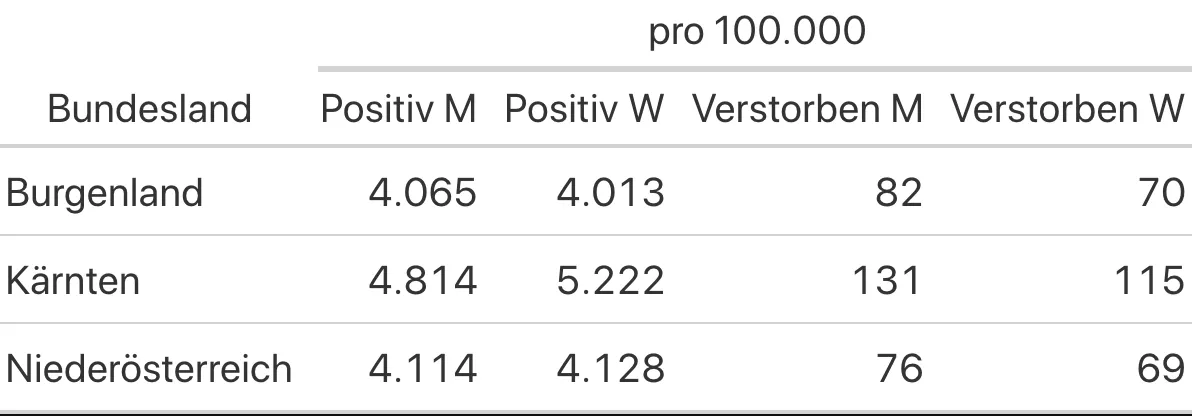Click the Positiv M column header
This screenshot has height=416, width=1192.
click(398, 109)
